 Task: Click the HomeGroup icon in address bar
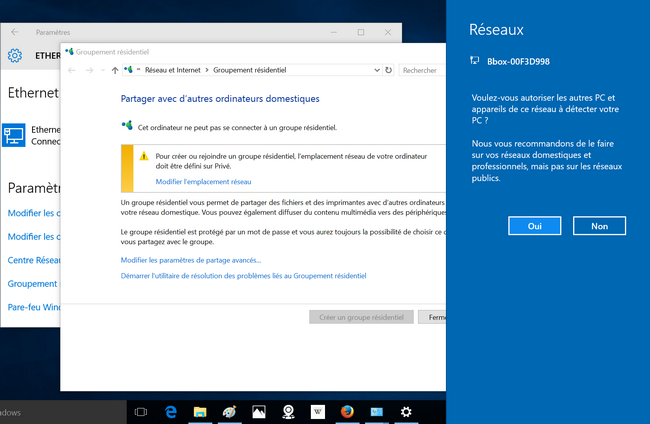tap(129, 70)
